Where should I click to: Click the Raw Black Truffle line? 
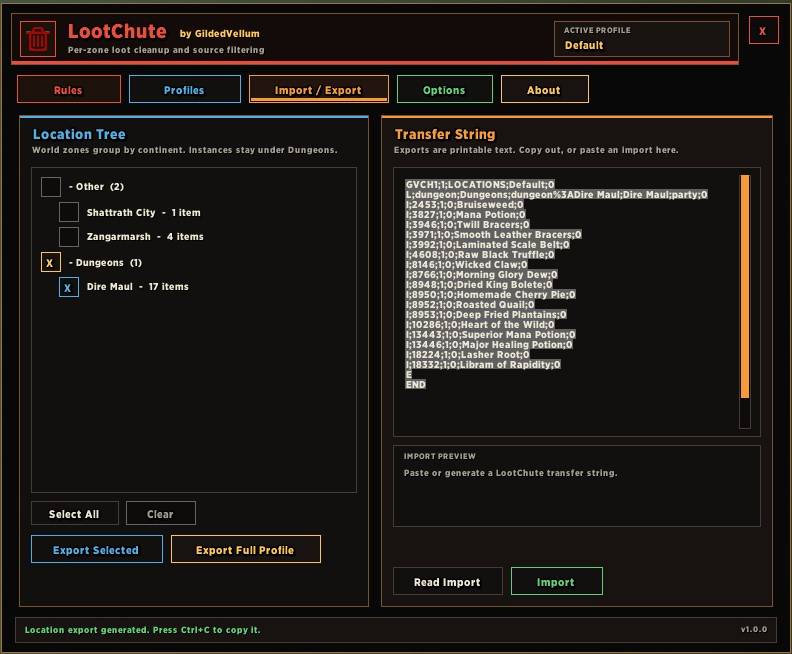(480, 255)
